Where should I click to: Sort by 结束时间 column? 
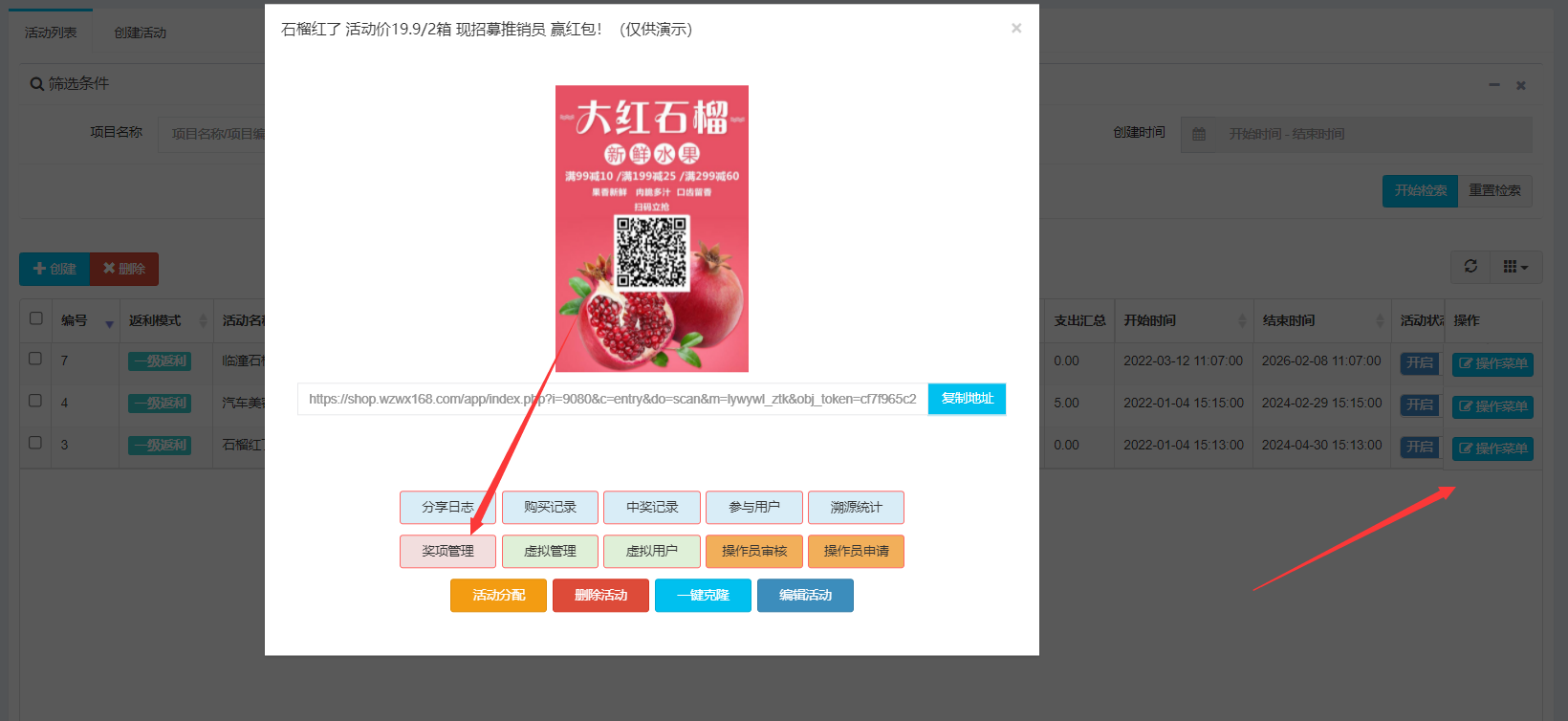tap(1322, 321)
